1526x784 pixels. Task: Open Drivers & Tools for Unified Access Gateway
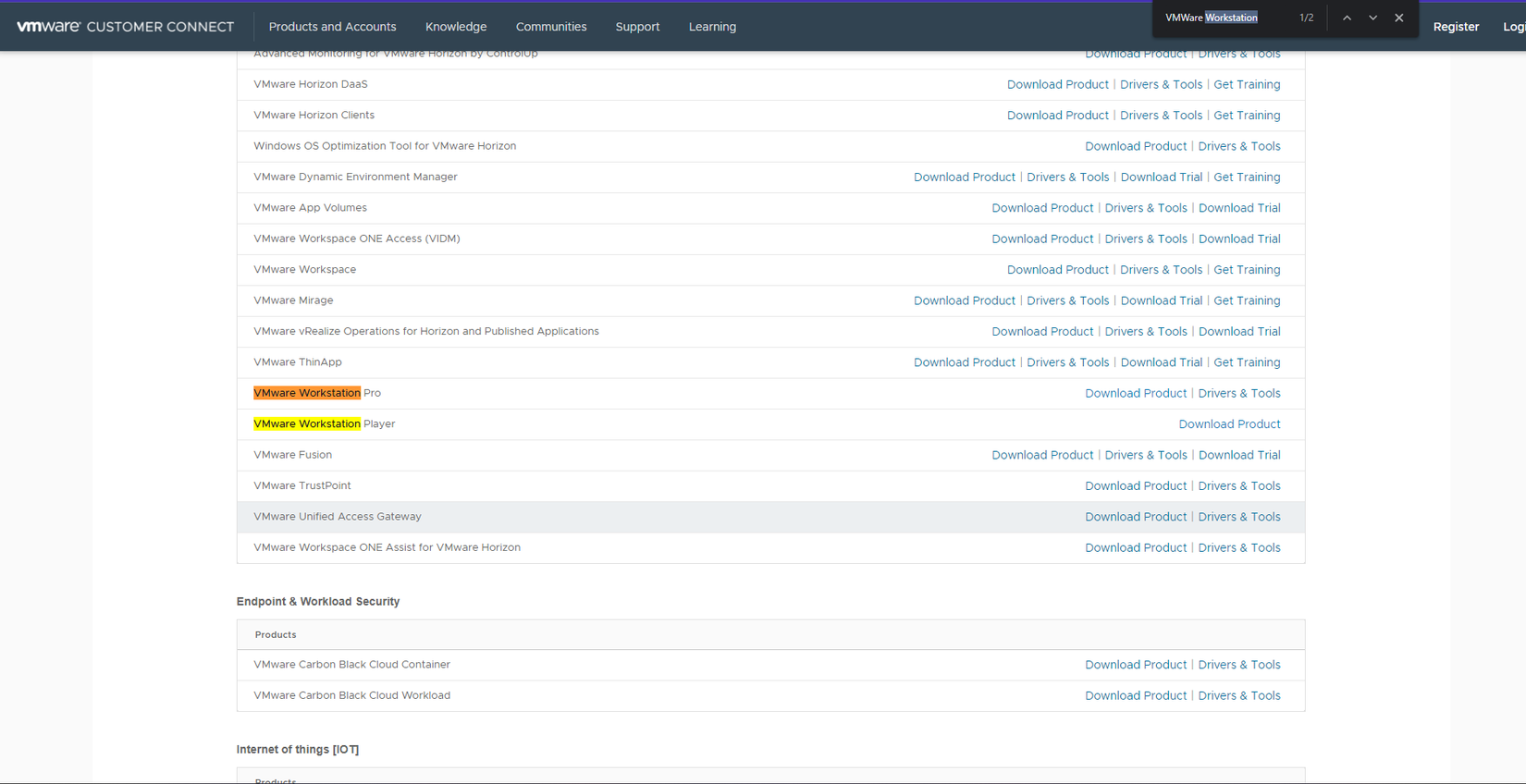coord(1239,517)
